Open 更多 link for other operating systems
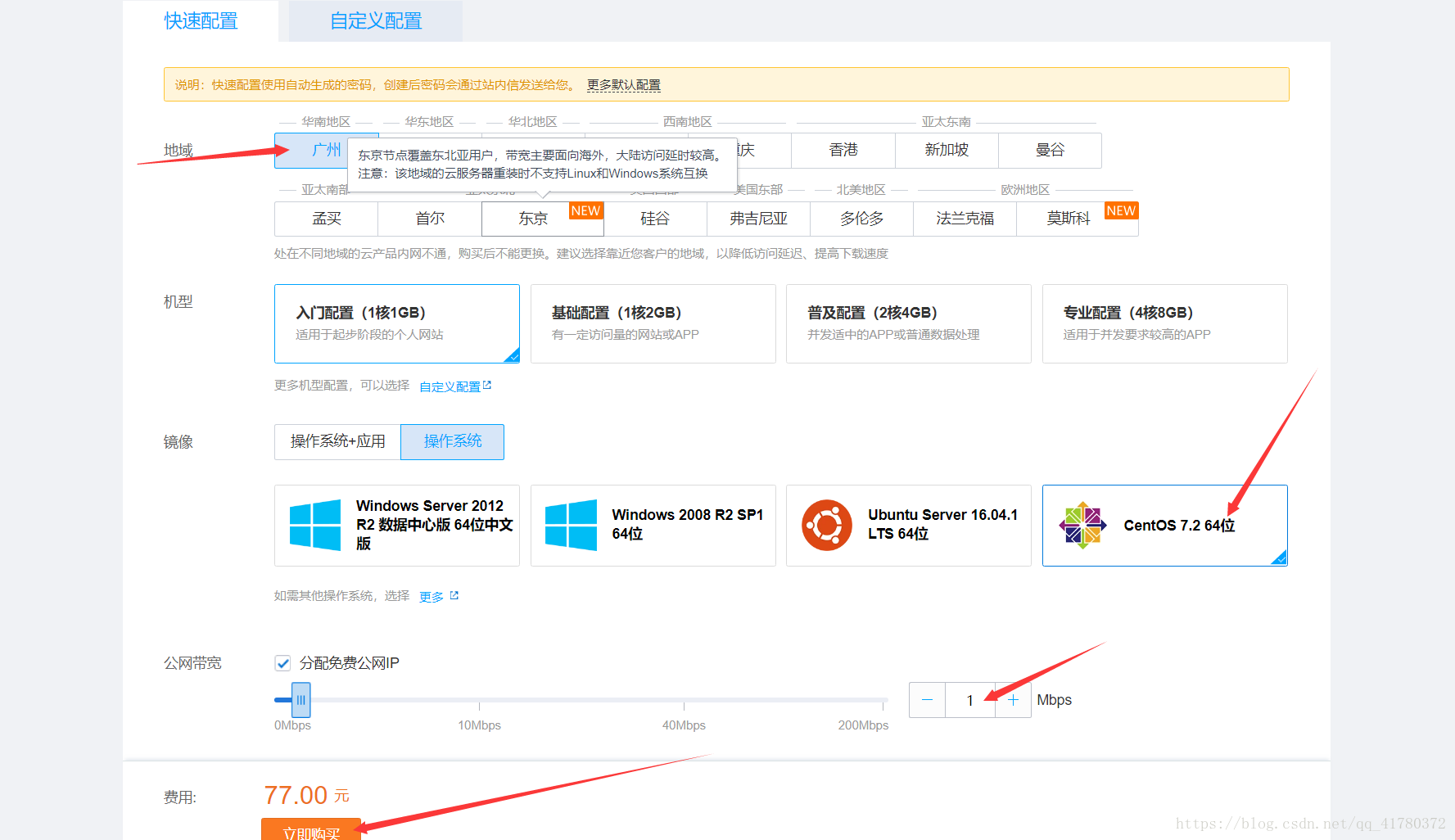 click(432, 597)
